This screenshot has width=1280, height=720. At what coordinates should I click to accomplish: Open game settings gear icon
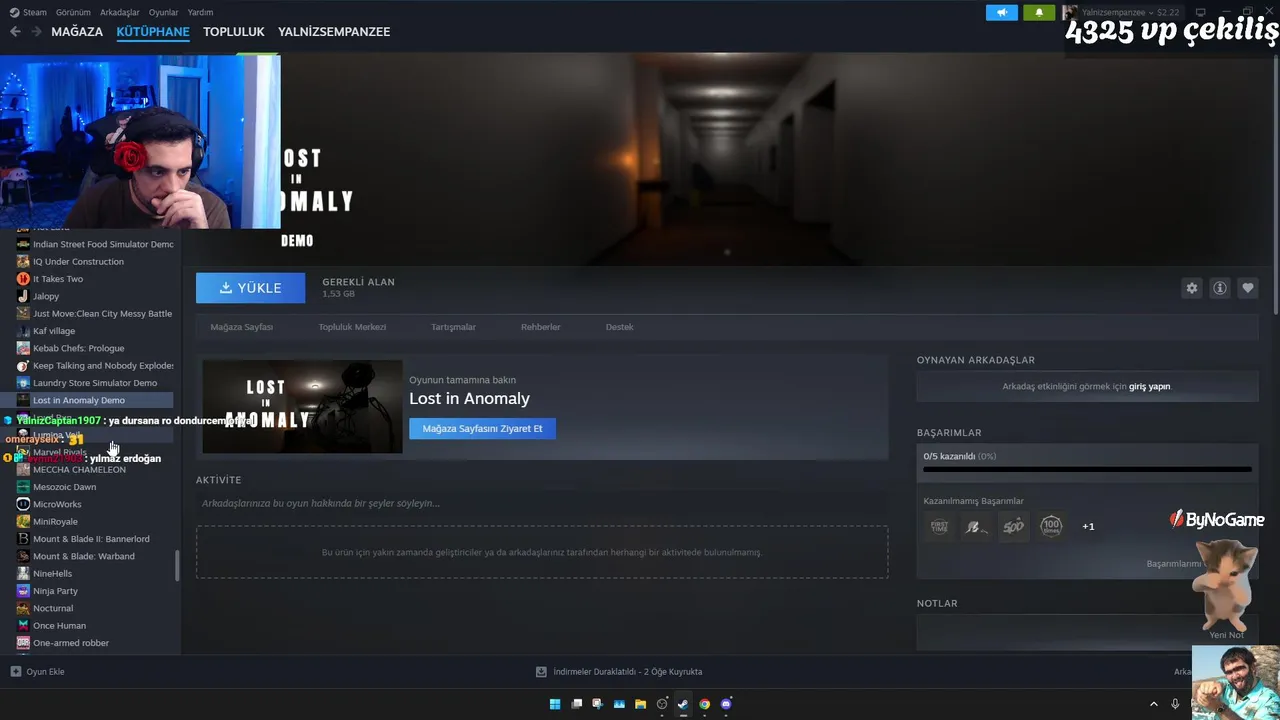click(1192, 288)
